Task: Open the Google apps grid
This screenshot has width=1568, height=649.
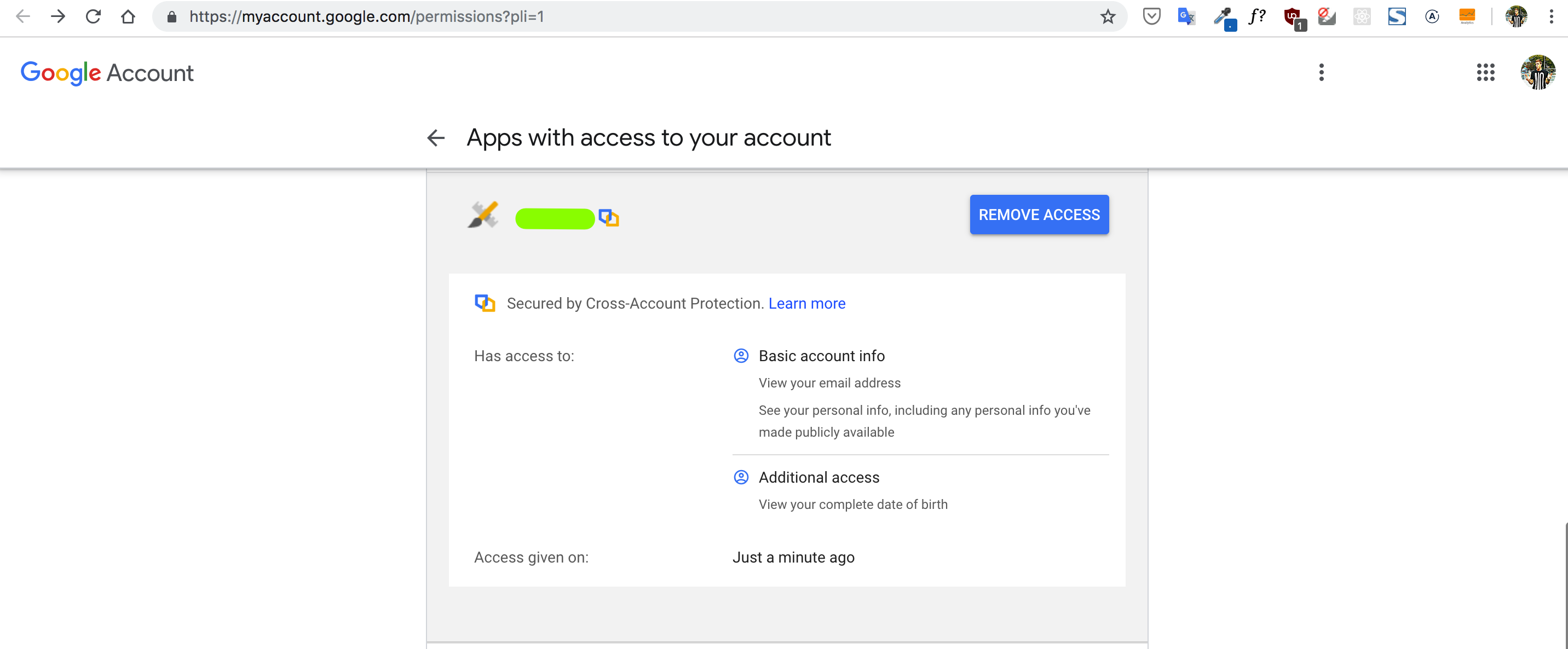Action: [x=1485, y=72]
